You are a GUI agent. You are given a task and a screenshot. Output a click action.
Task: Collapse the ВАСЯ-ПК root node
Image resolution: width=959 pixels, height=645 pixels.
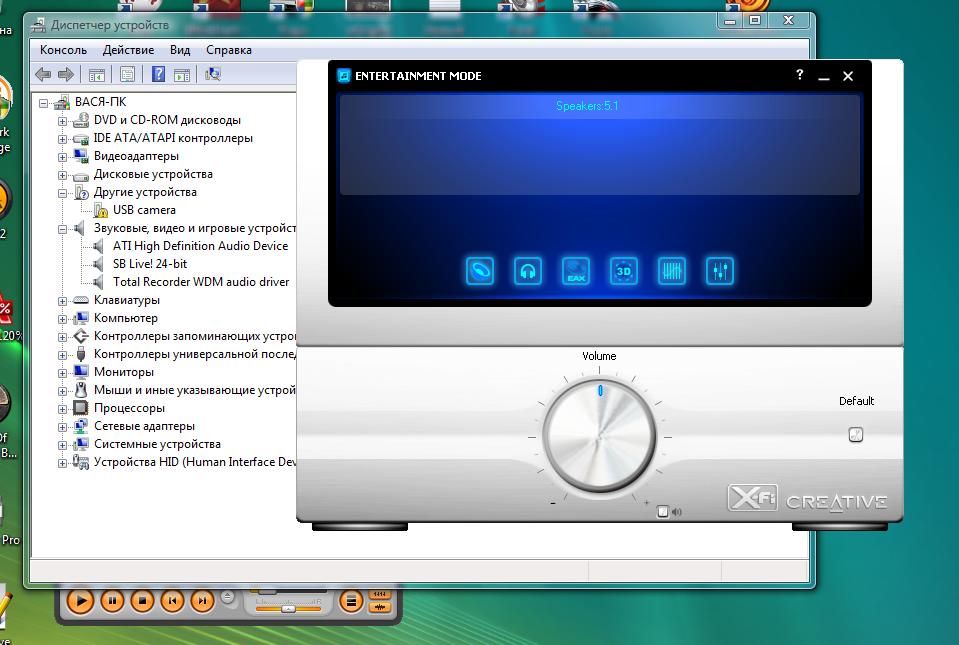click(x=44, y=103)
